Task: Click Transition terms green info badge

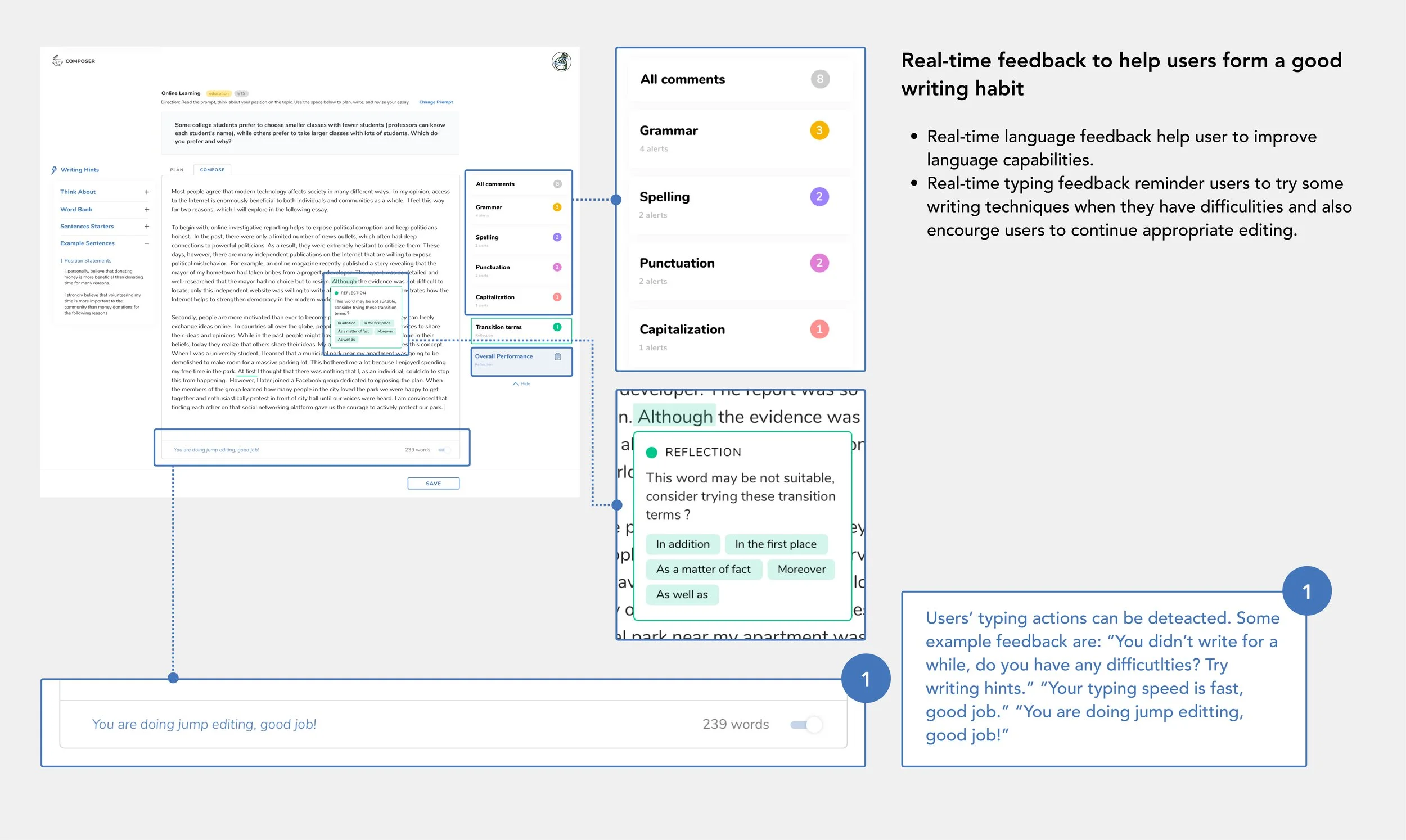Action: pyautogui.click(x=557, y=327)
